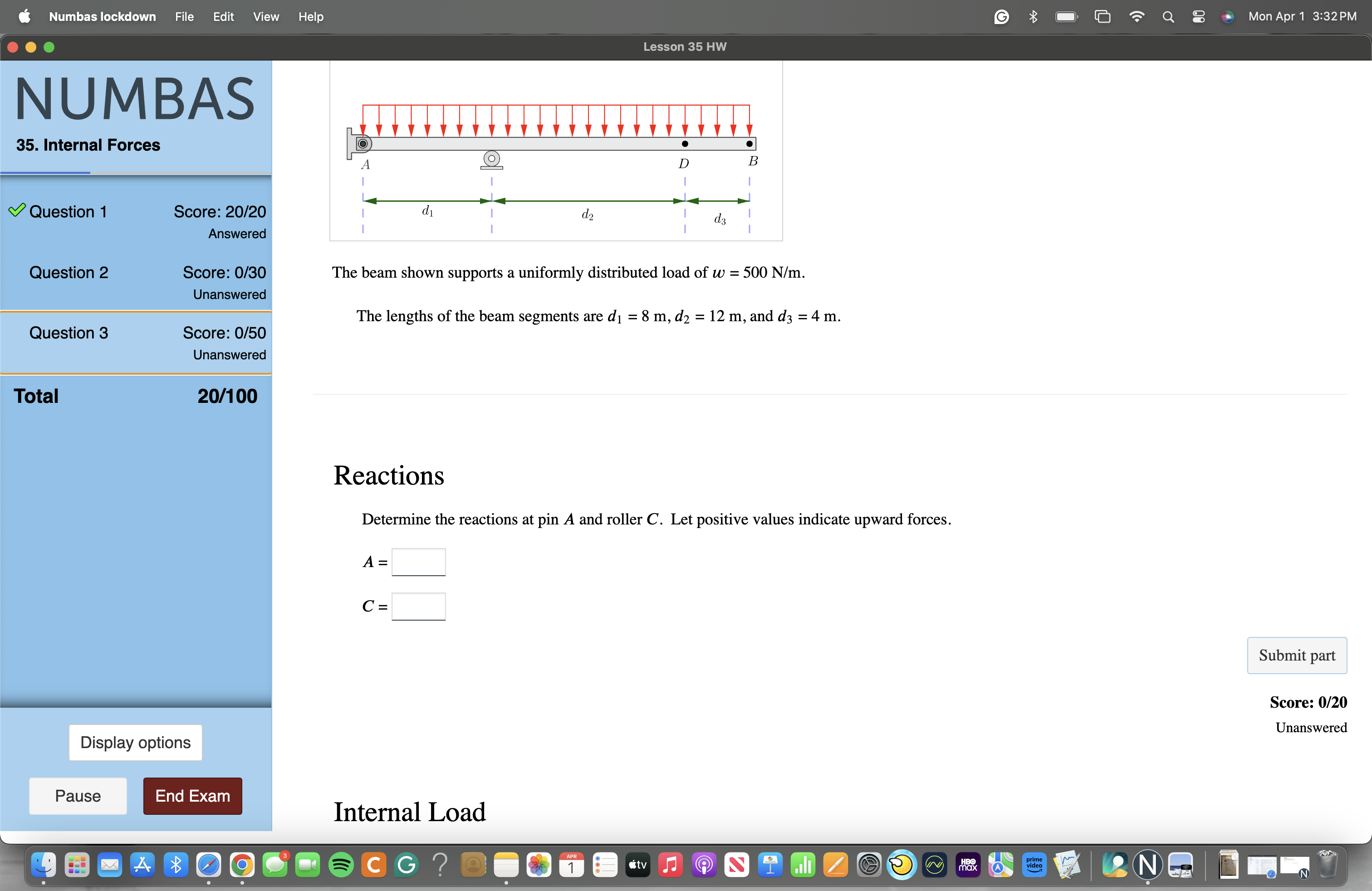The width and height of the screenshot is (1372, 891).
Task: Open the Grammarly menu bar icon
Action: 1001,17
